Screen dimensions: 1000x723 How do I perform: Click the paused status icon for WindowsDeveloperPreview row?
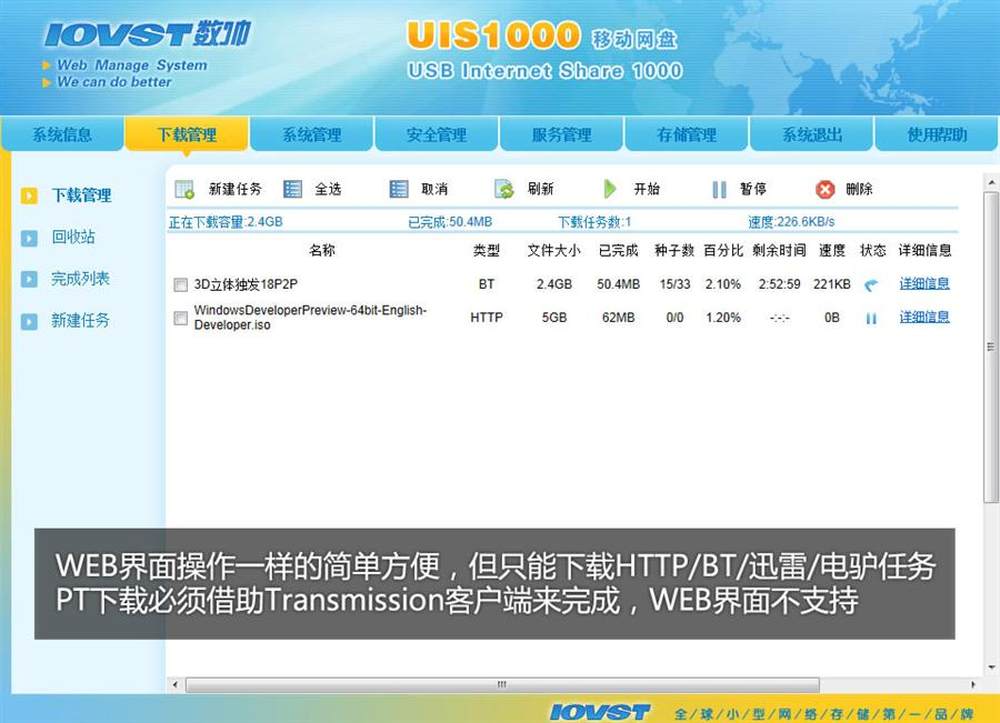871,318
